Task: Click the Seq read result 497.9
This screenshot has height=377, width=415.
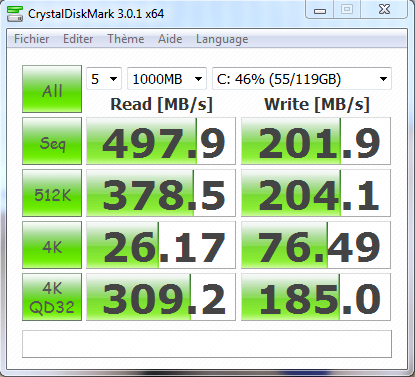Action: point(161,141)
